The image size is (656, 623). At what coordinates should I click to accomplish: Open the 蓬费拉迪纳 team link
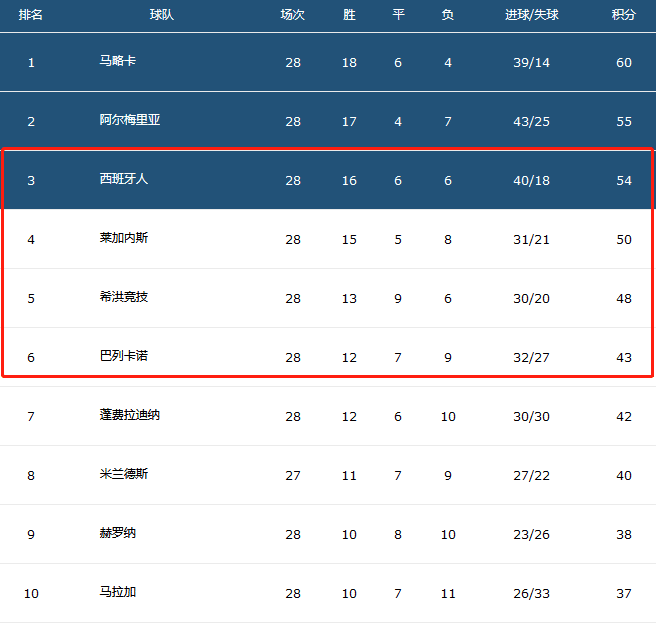(x=130, y=415)
